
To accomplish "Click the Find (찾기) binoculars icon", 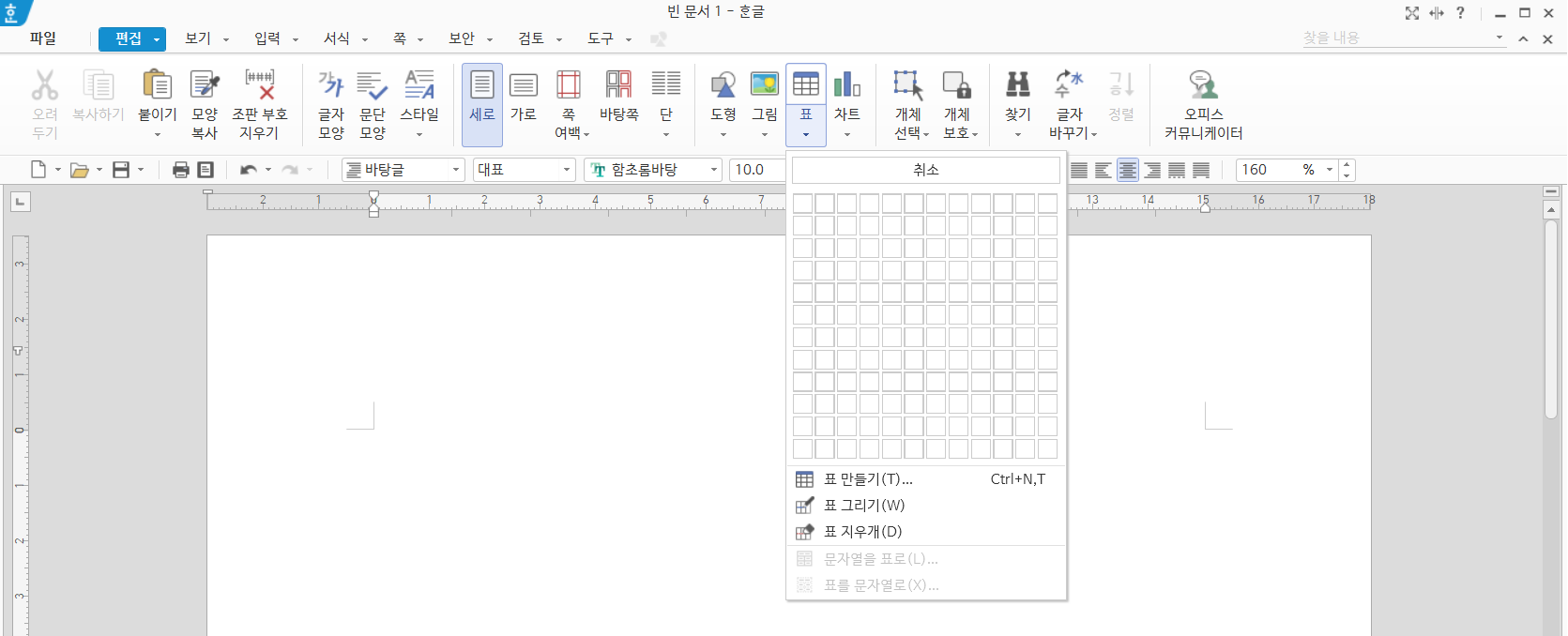I will click(1018, 85).
